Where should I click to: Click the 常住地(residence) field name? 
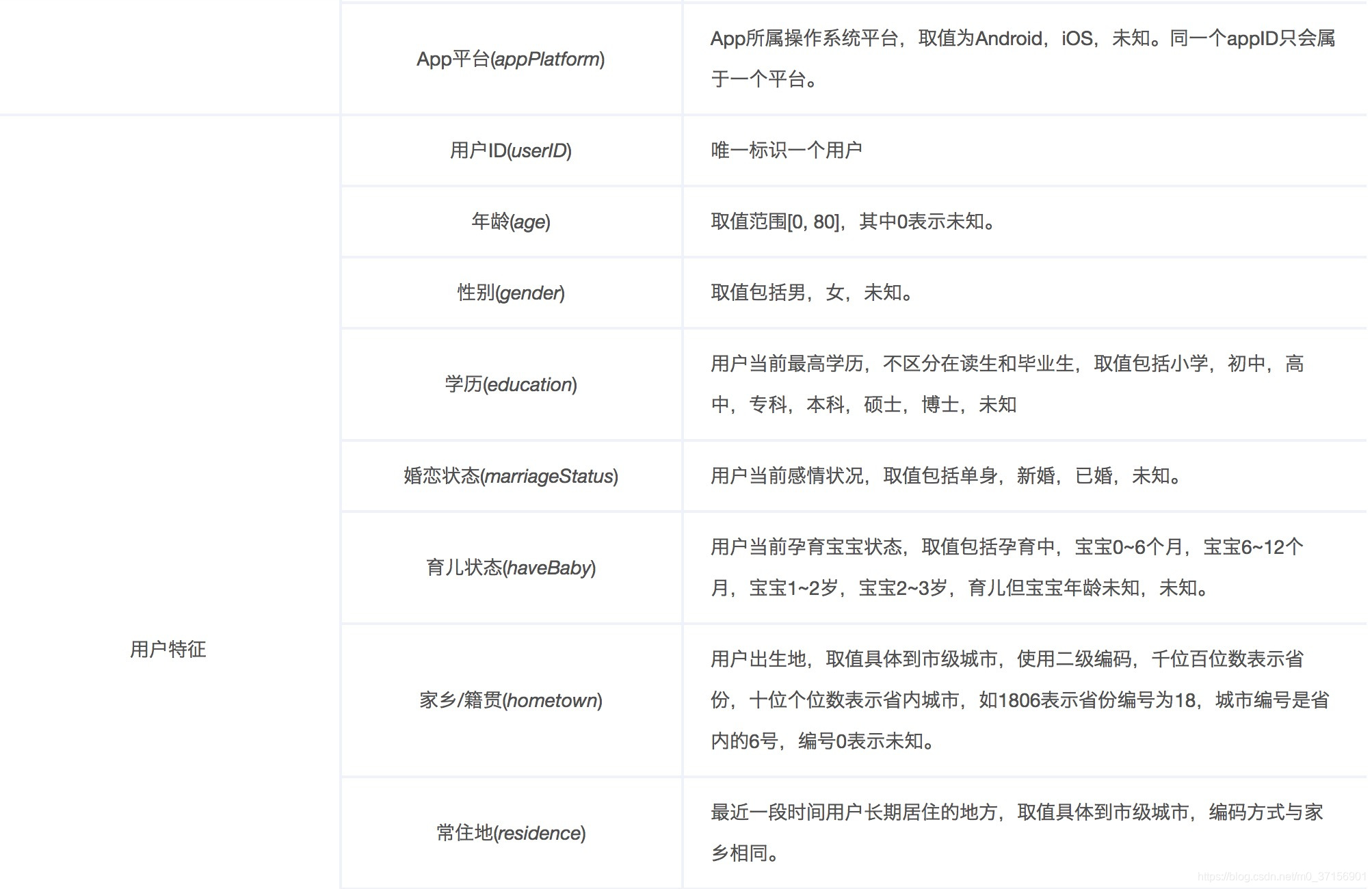click(511, 833)
